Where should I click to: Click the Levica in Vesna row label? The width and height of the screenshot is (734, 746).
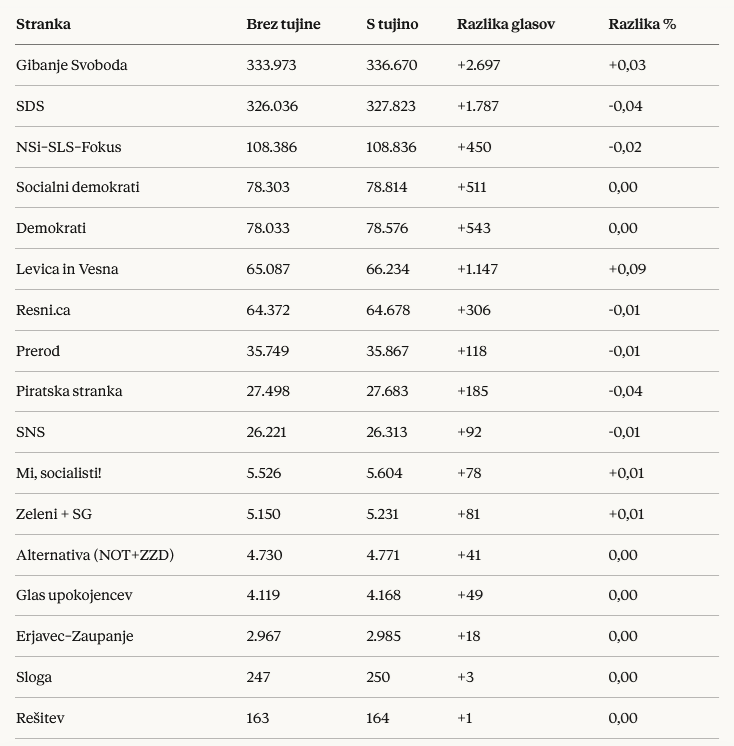coord(67,269)
